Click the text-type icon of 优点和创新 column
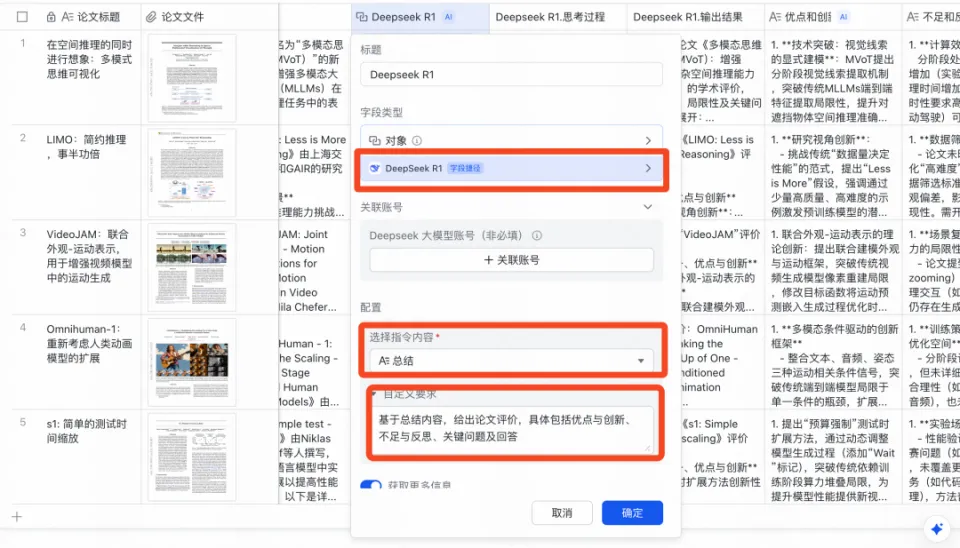Image resolution: width=960 pixels, height=548 pixels. pyautogui.click(x=775, y=17)
